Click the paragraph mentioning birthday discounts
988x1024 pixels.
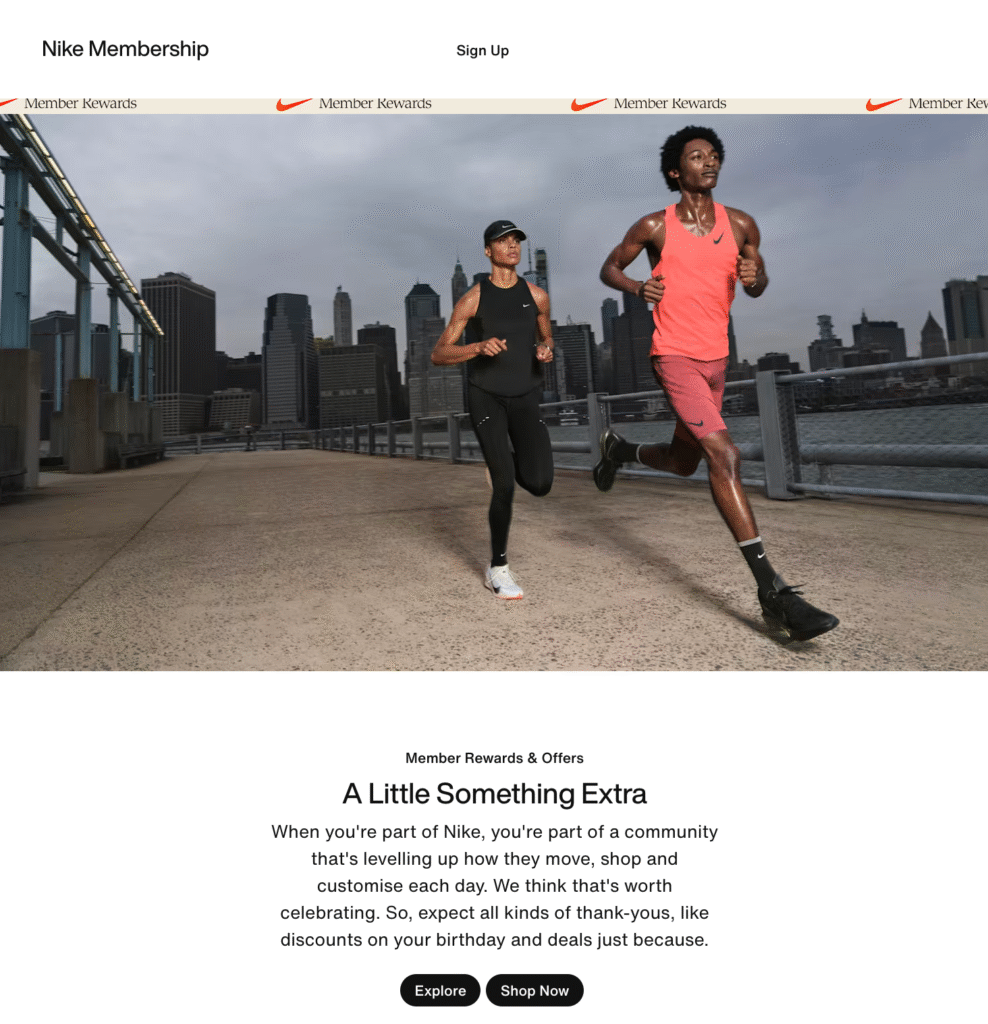point(494,886)
